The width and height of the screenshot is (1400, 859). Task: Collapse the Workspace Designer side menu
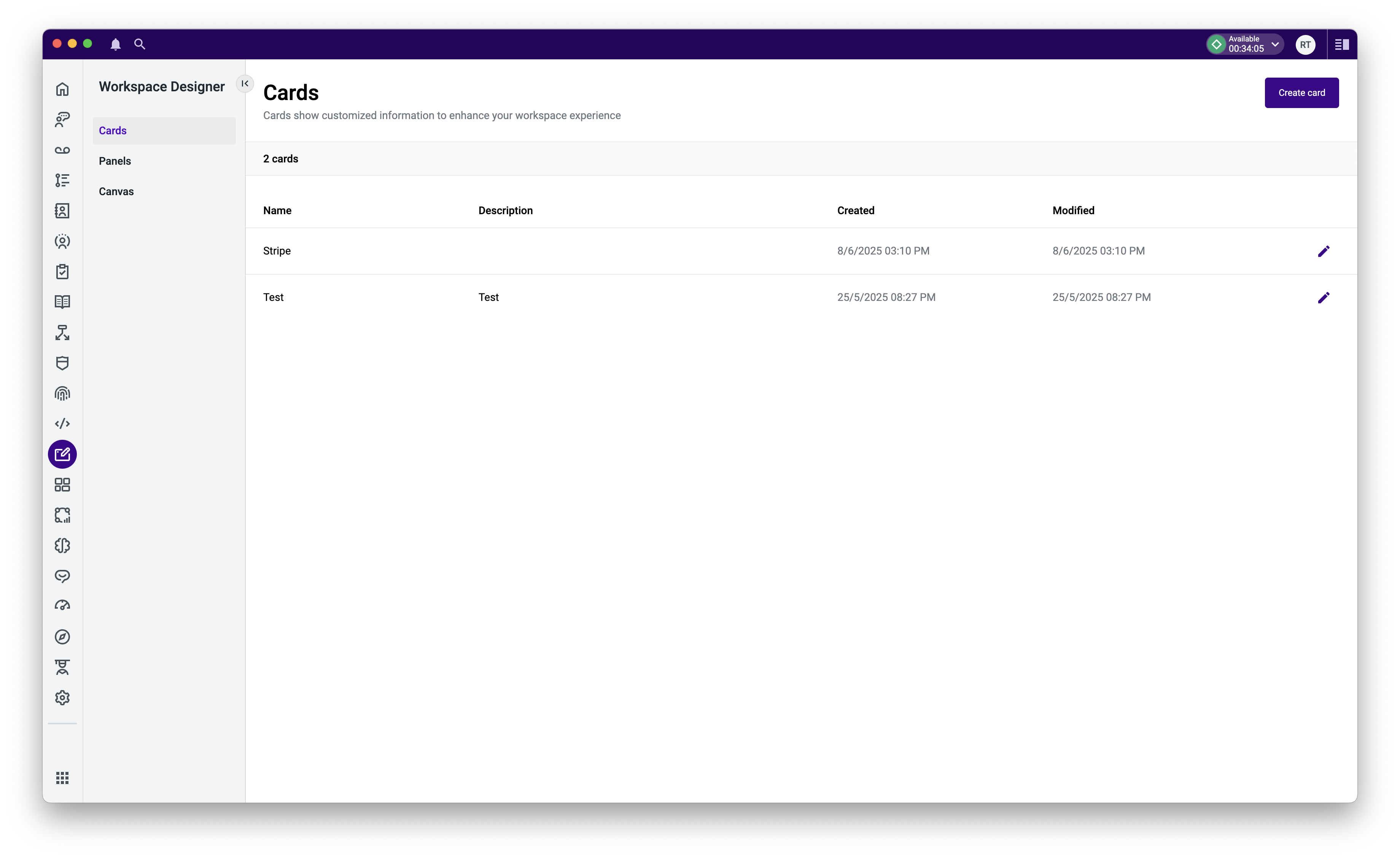coord(245,84)
